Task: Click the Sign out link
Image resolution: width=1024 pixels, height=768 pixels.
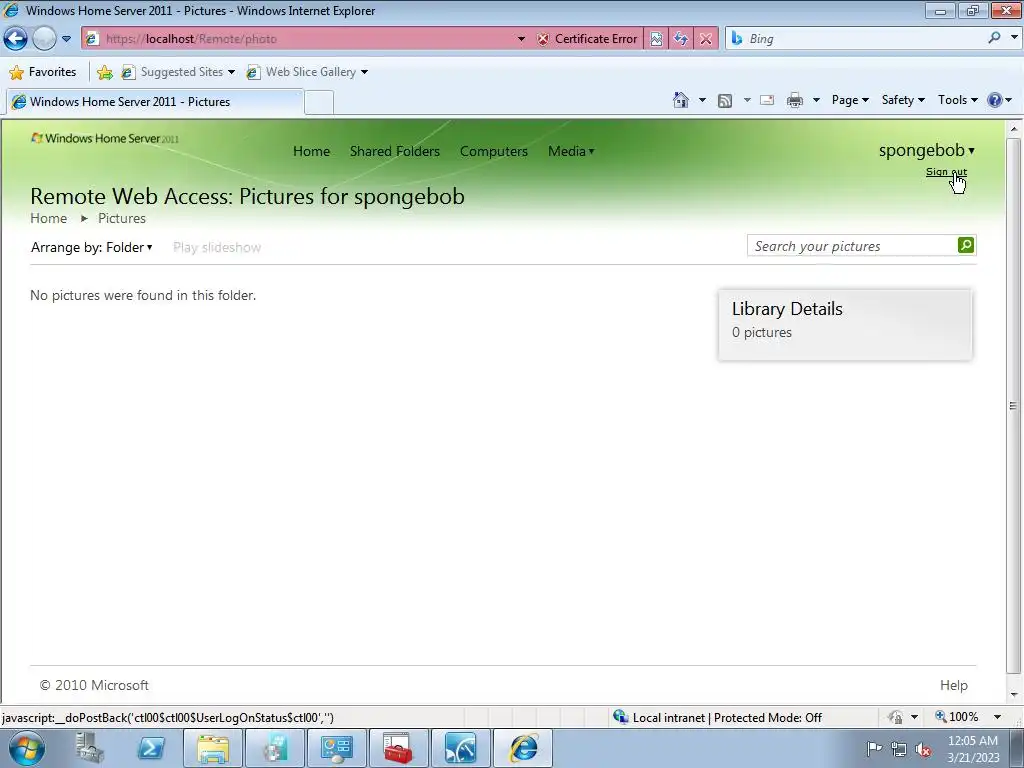Action: (x=946, y=172)
